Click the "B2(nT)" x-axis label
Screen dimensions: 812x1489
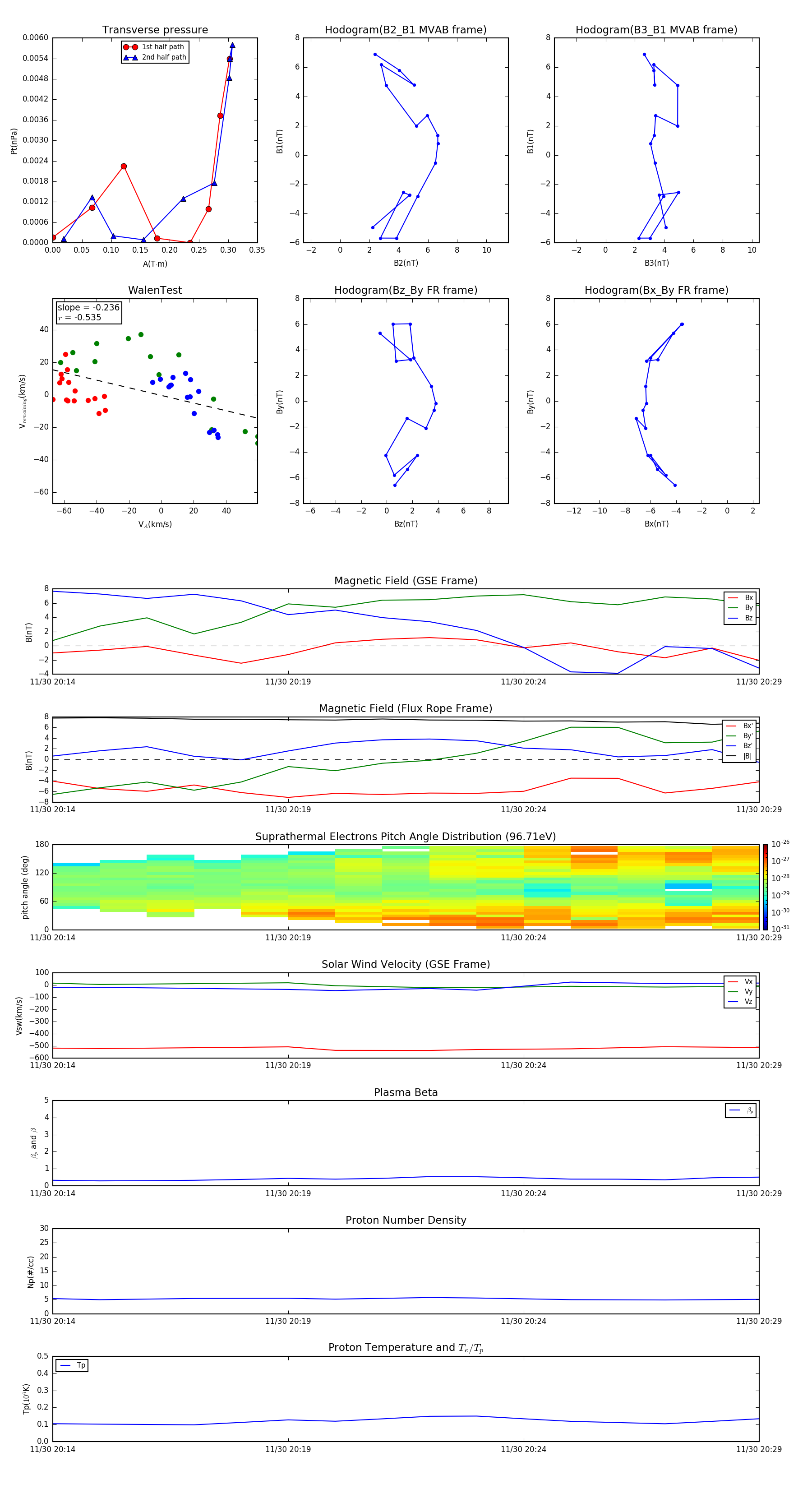tap(406, 263)
